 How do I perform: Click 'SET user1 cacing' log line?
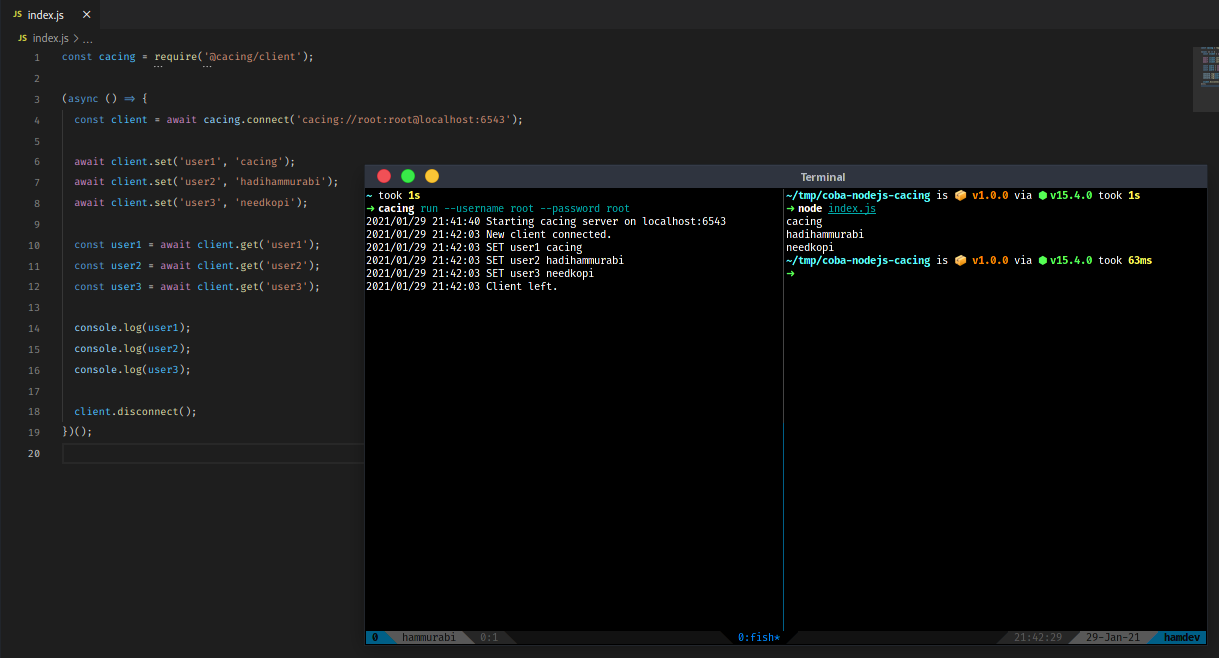474,247
